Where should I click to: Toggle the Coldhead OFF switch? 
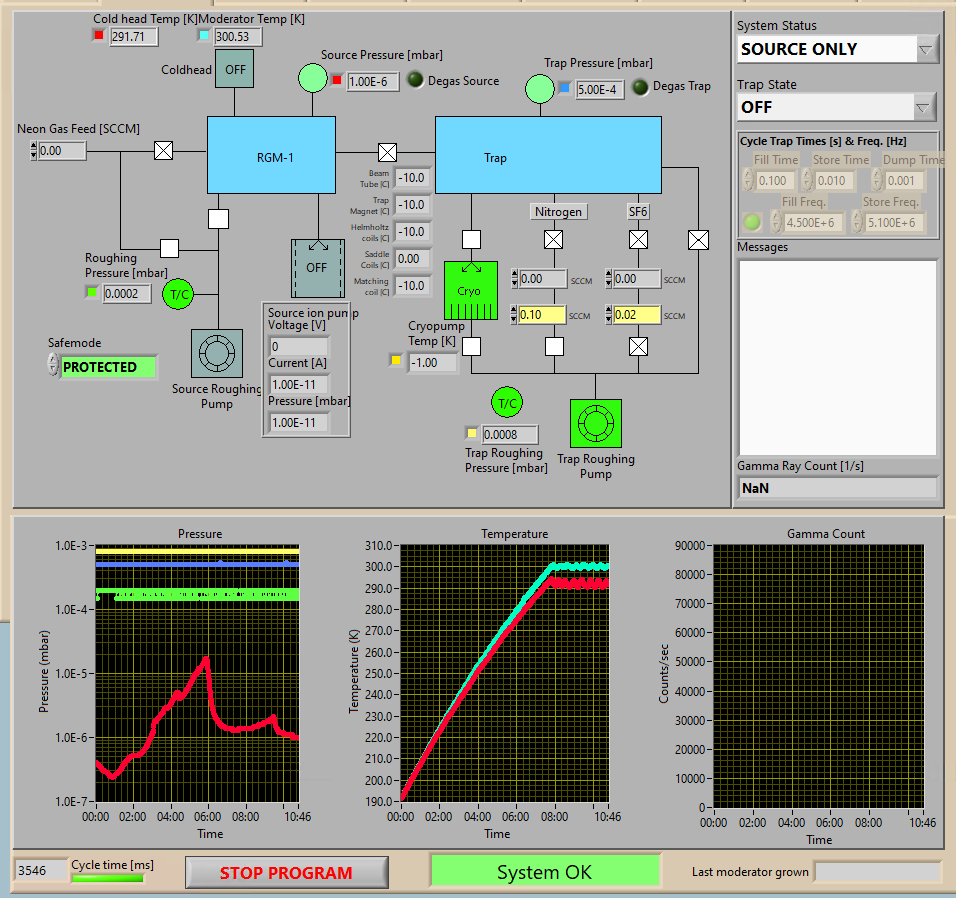(x=235, y=70)
